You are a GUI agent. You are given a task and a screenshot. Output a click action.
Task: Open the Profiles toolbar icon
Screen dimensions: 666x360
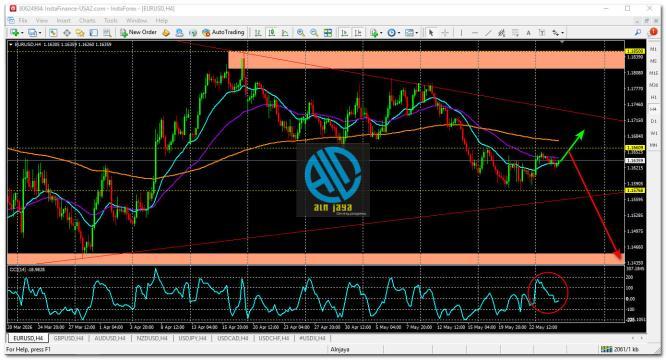point(32,33)
